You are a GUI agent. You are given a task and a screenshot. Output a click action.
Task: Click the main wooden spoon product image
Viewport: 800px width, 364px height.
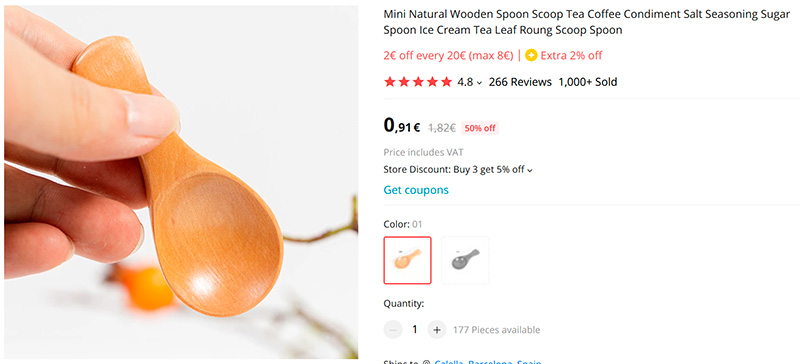click(181, 182)
